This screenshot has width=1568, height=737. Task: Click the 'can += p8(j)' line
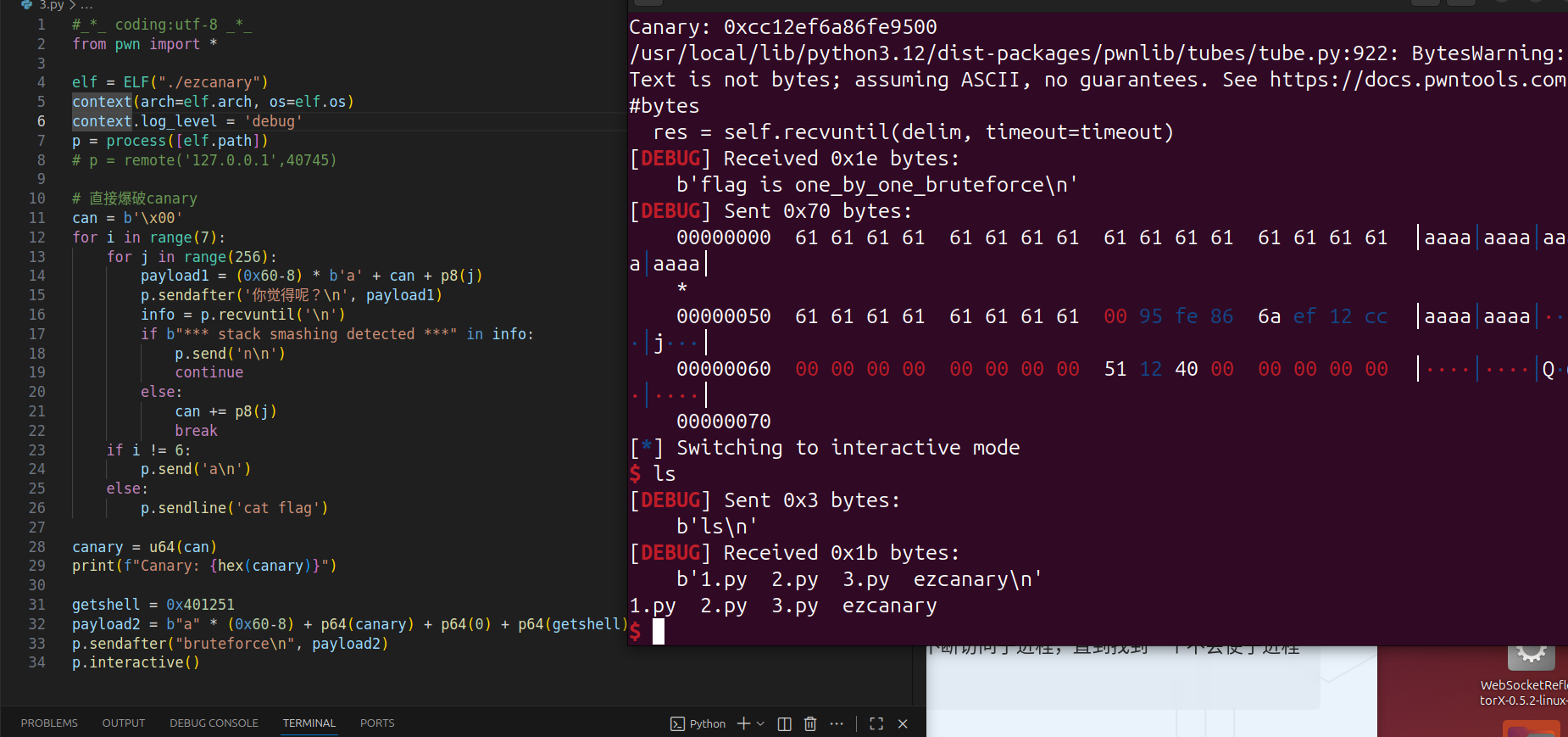pyautogui.click(x=225, y=411)
